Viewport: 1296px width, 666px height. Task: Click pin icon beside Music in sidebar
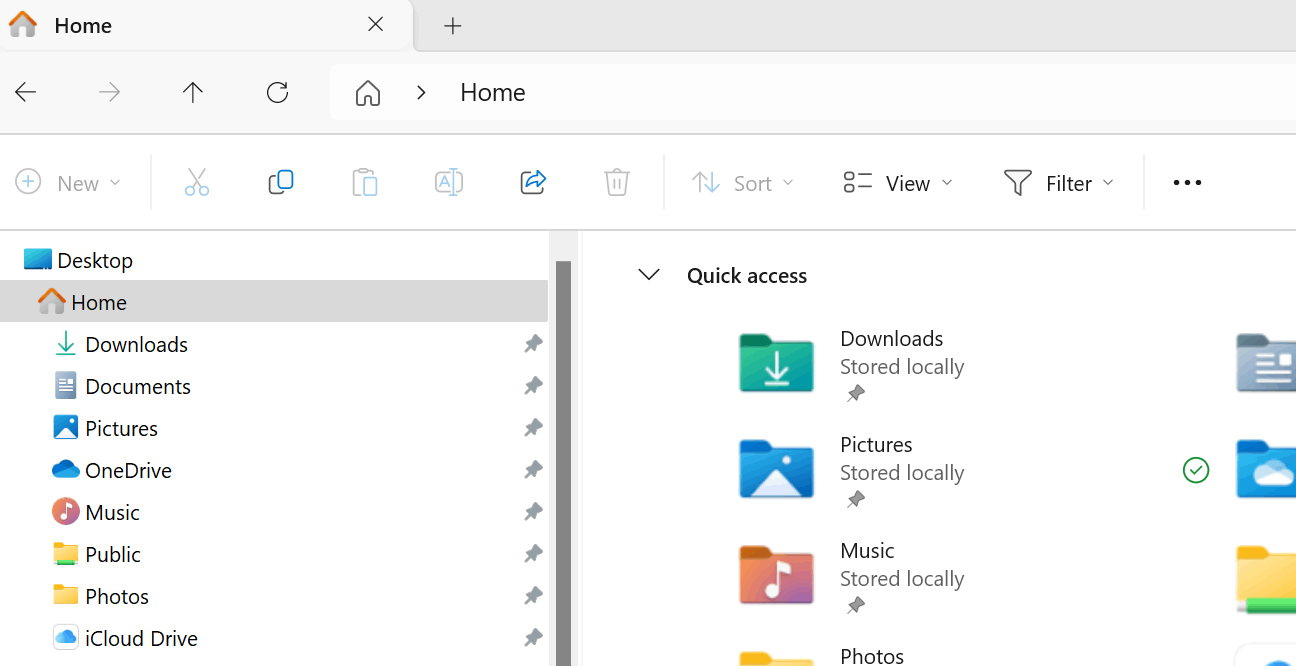[533, 512]
